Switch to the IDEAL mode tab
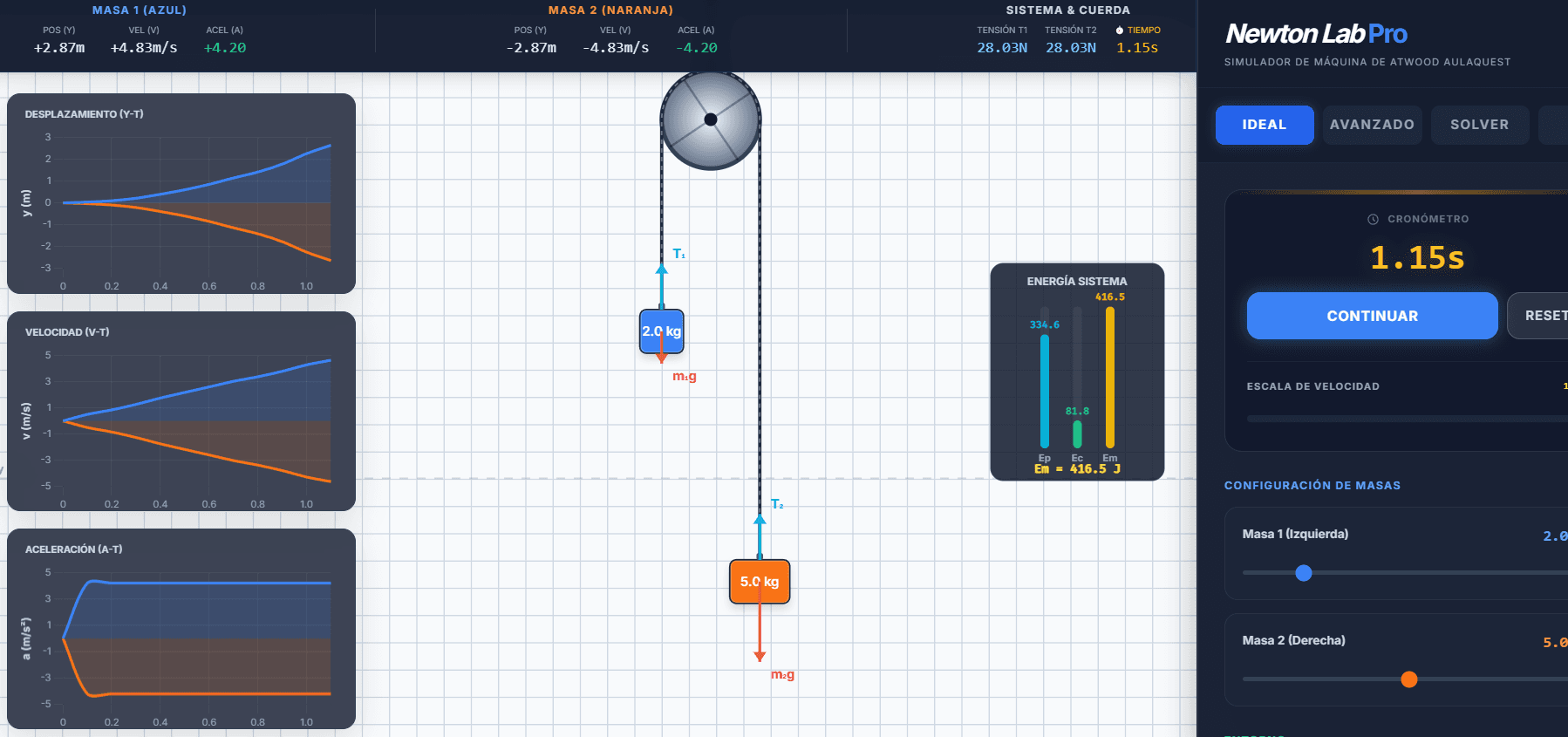 [1265, 125]
